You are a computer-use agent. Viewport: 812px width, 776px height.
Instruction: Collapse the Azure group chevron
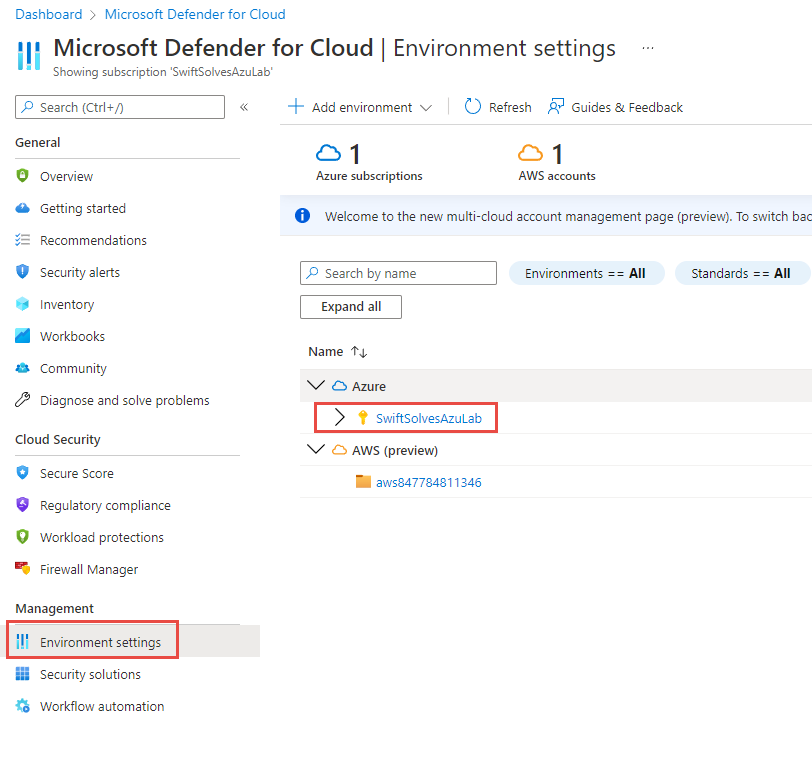315,385
